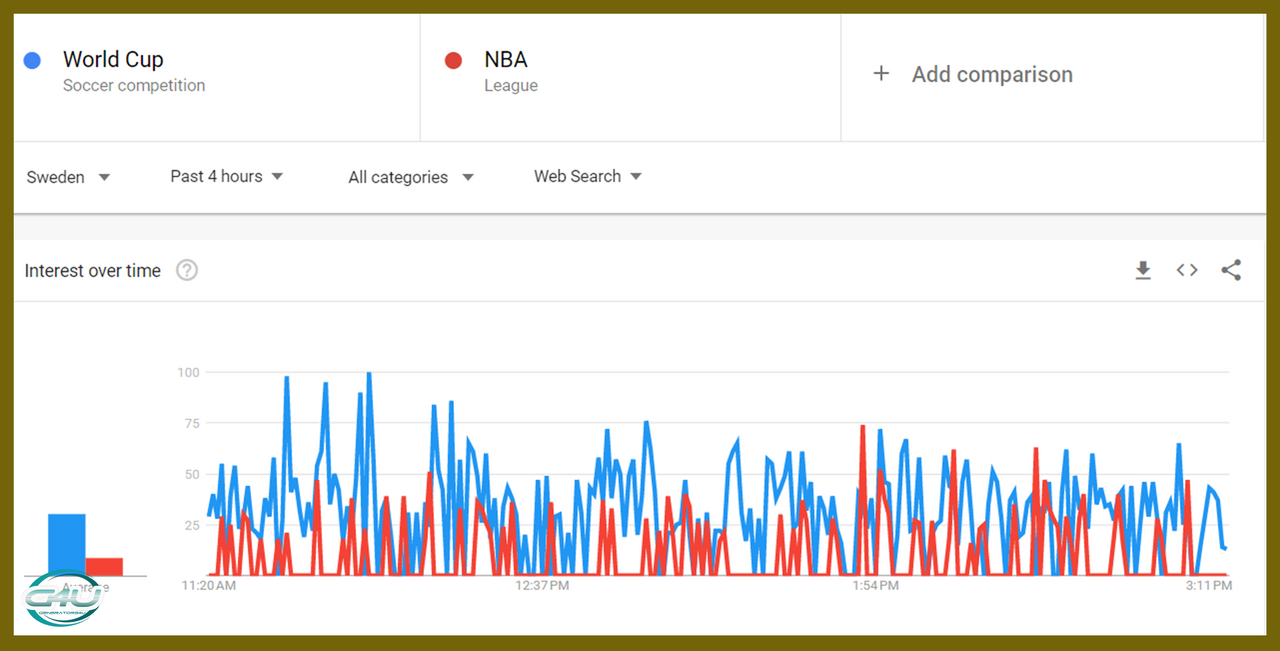
Task: Open help for Interest over time
Action: click(x=187, y=270)
